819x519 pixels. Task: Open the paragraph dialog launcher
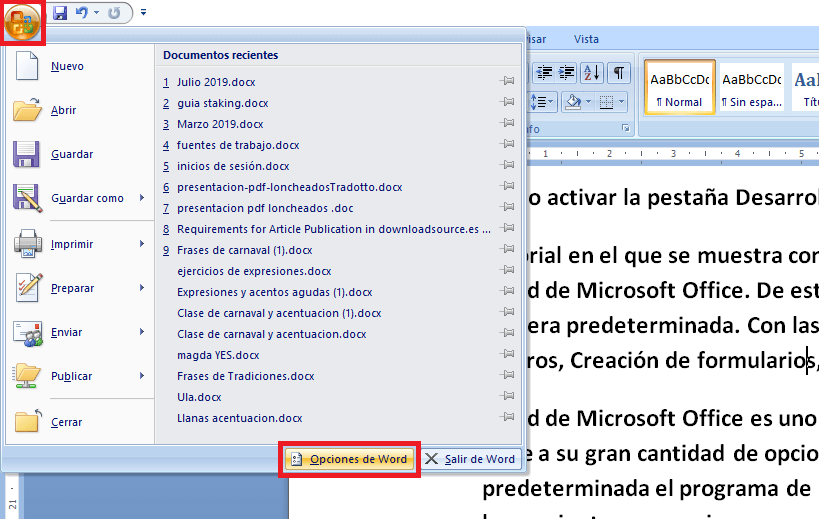626,128
